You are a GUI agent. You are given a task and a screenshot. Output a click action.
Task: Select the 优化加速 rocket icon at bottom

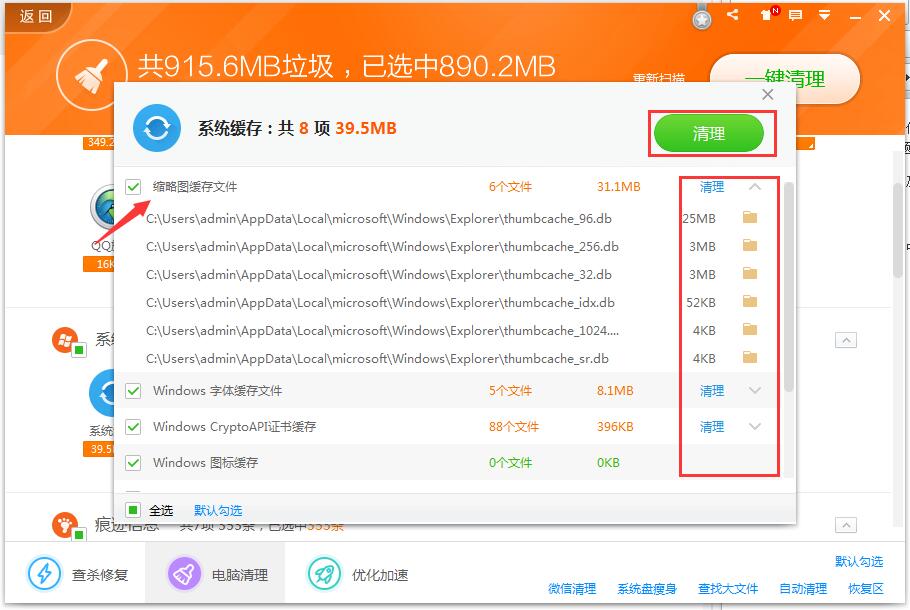pyautogui.click(x=322, y=572)
